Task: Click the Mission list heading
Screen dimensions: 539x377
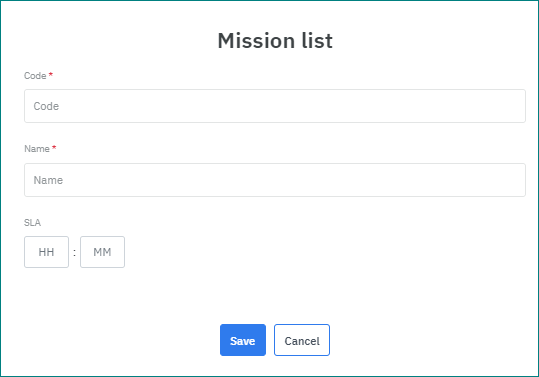Action: point(275,41)
